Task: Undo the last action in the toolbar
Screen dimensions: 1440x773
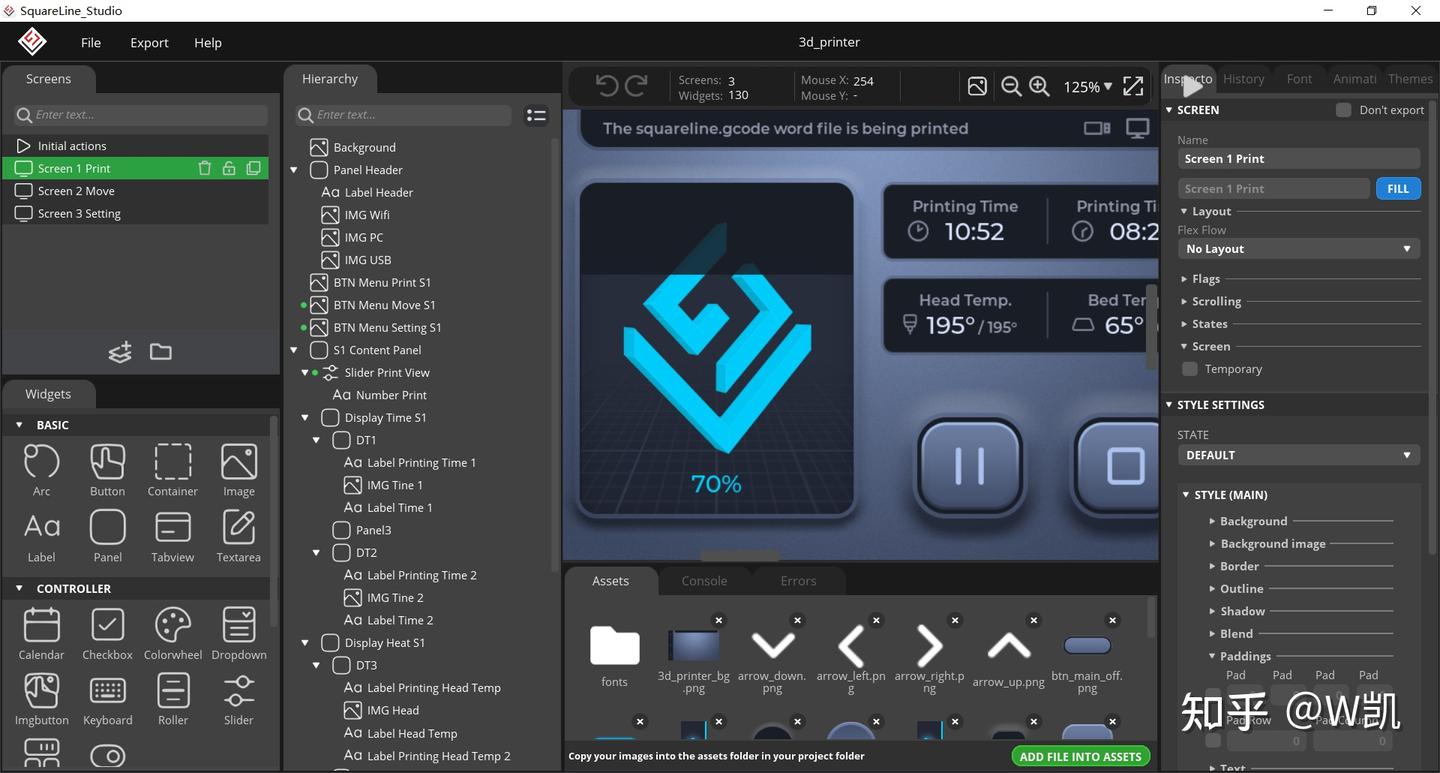Action: tap(606, 86)
